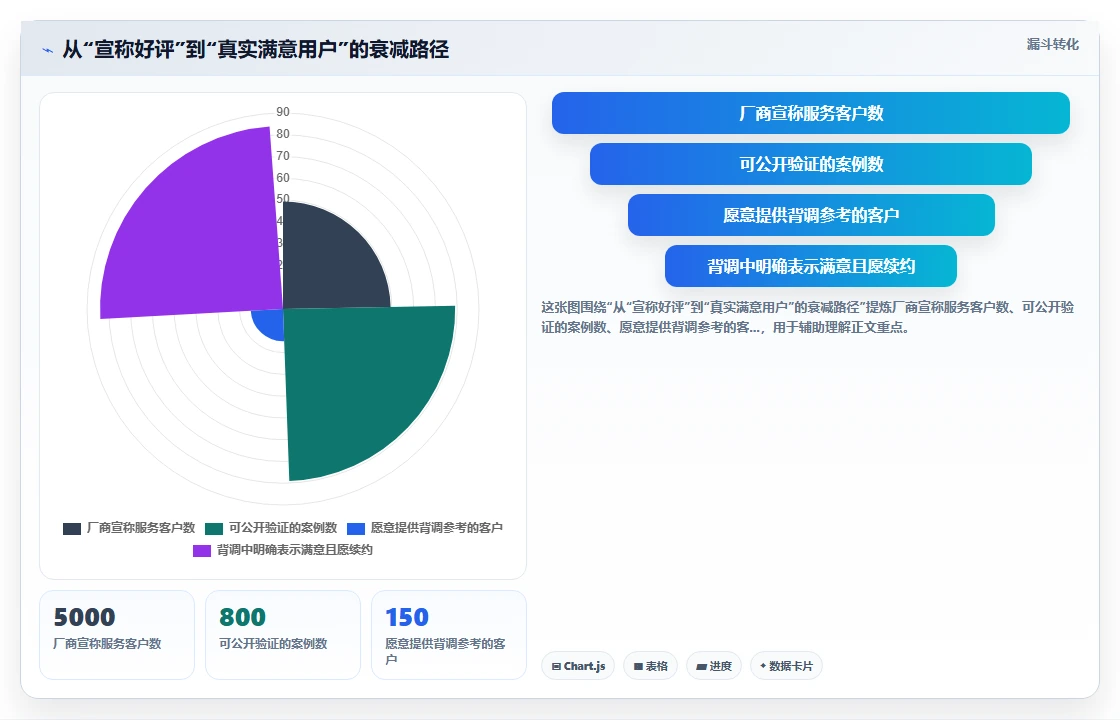Open the 5000 stat card
The height and width of the screenshot is (720, 1120).
(x=117, y=635)
